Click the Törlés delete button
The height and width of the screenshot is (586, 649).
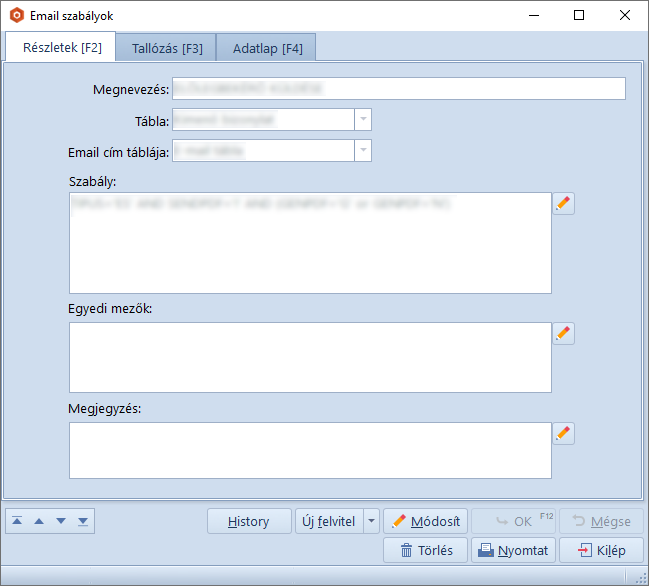(x=426, y=550)
